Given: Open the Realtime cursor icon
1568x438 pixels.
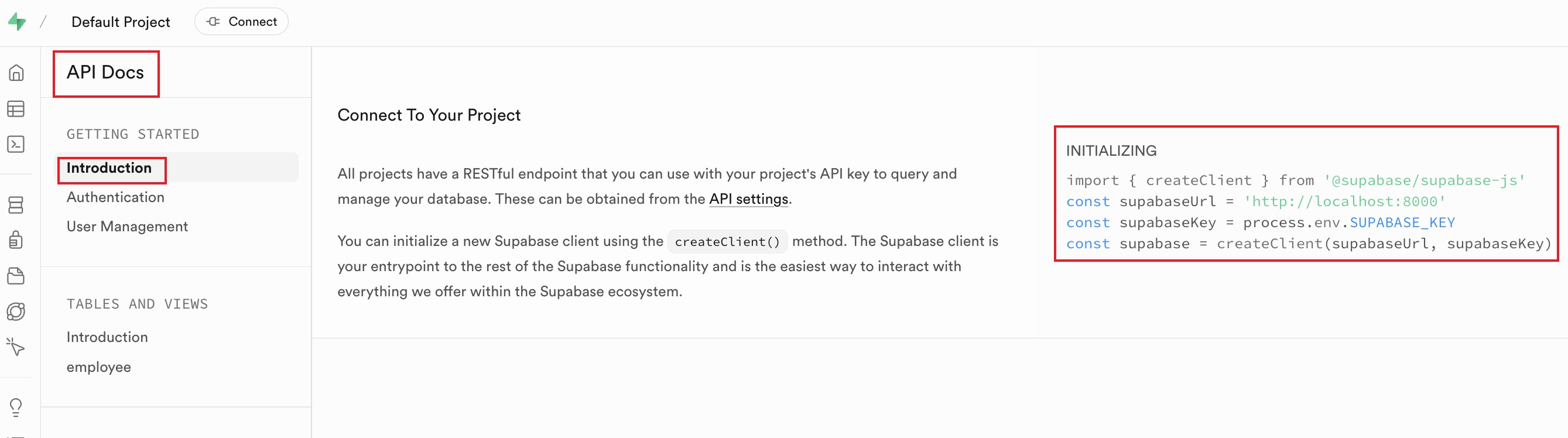Looking at the screenshot, I should pos(16,347).
